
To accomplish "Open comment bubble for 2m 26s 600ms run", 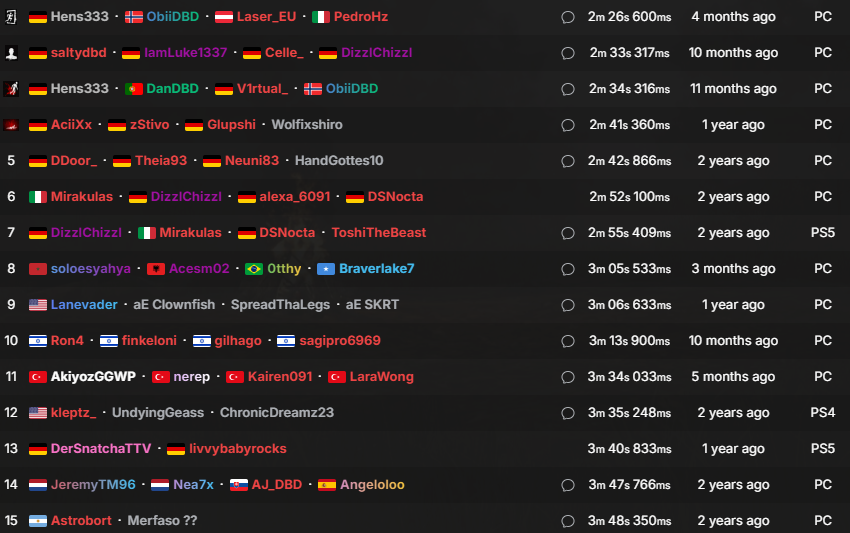I will pyautogui.click(x=568, y=17).
